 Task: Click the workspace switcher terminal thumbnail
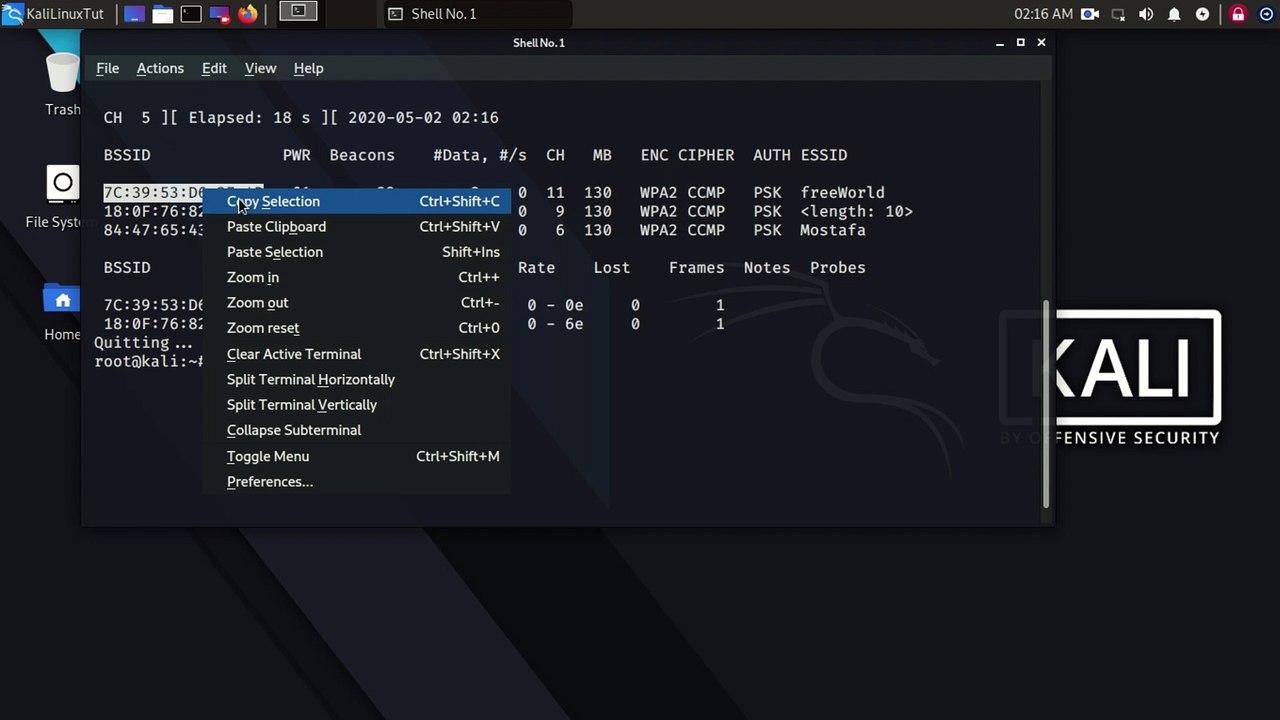297,12
